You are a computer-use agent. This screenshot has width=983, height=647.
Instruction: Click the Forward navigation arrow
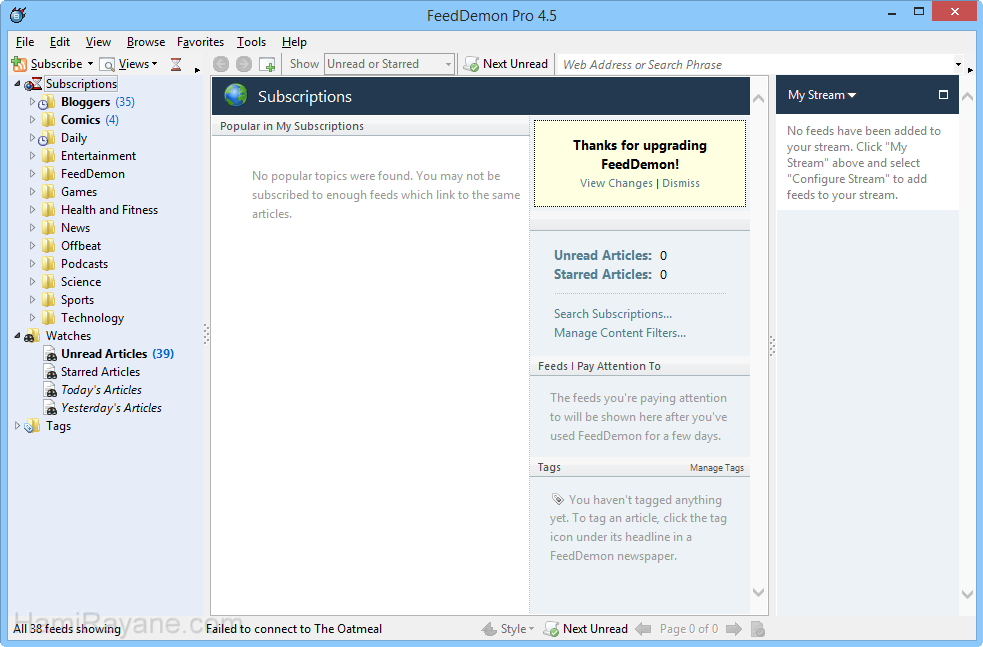[x=244, y=64]
